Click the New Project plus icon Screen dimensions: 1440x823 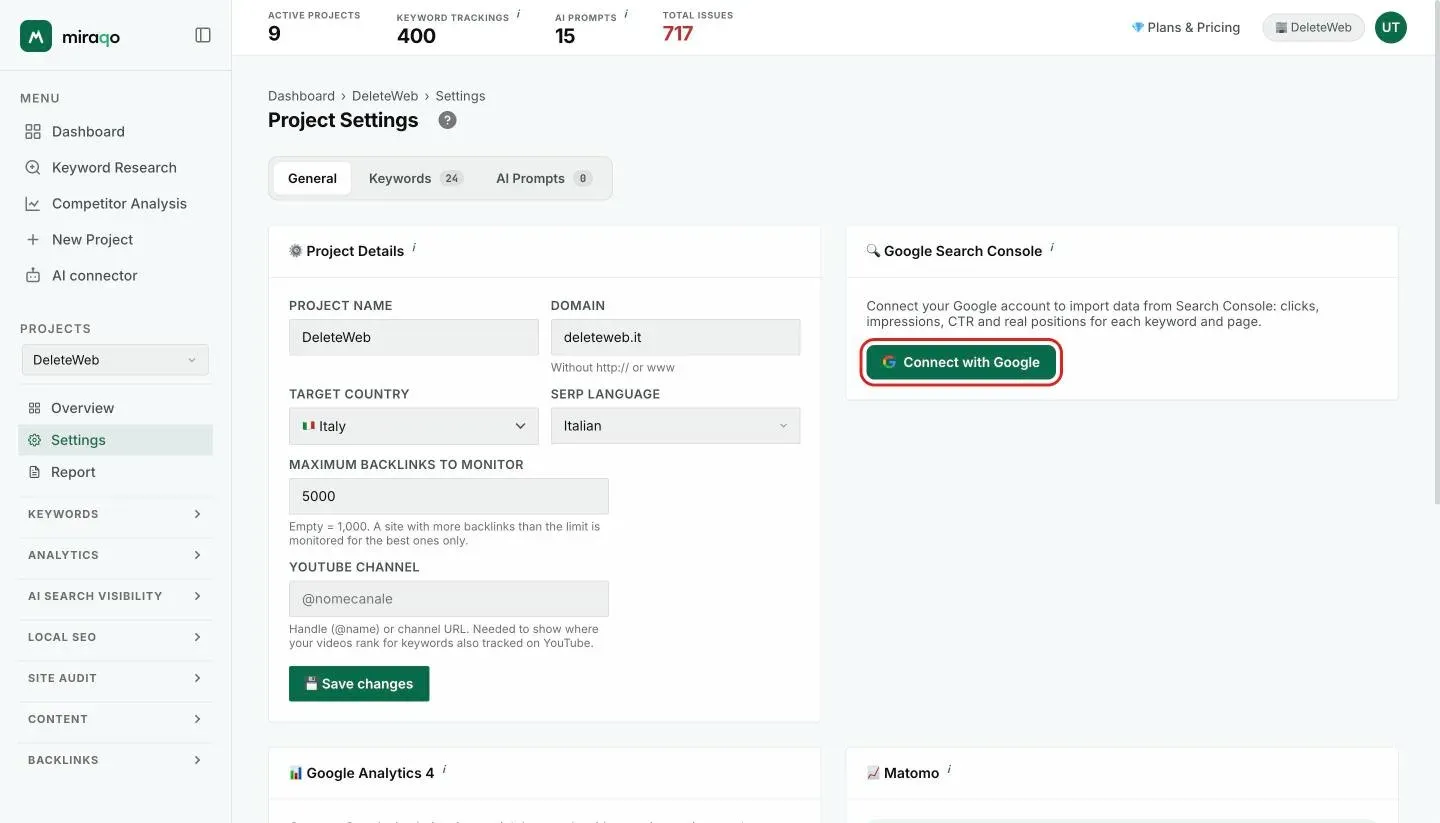click(x=33, y=239)
